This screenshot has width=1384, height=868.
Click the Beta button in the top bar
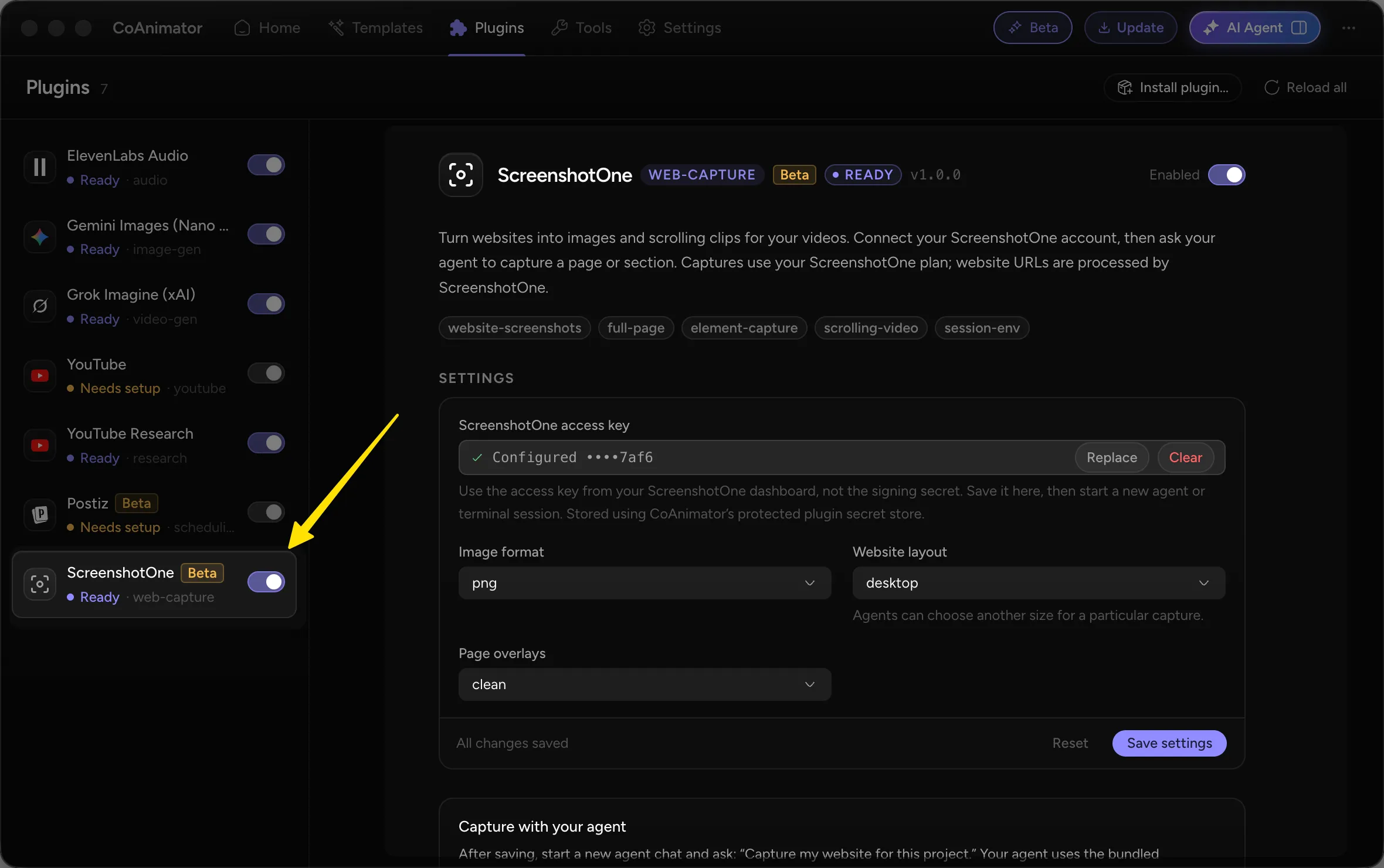click(x=1033, y=28)
